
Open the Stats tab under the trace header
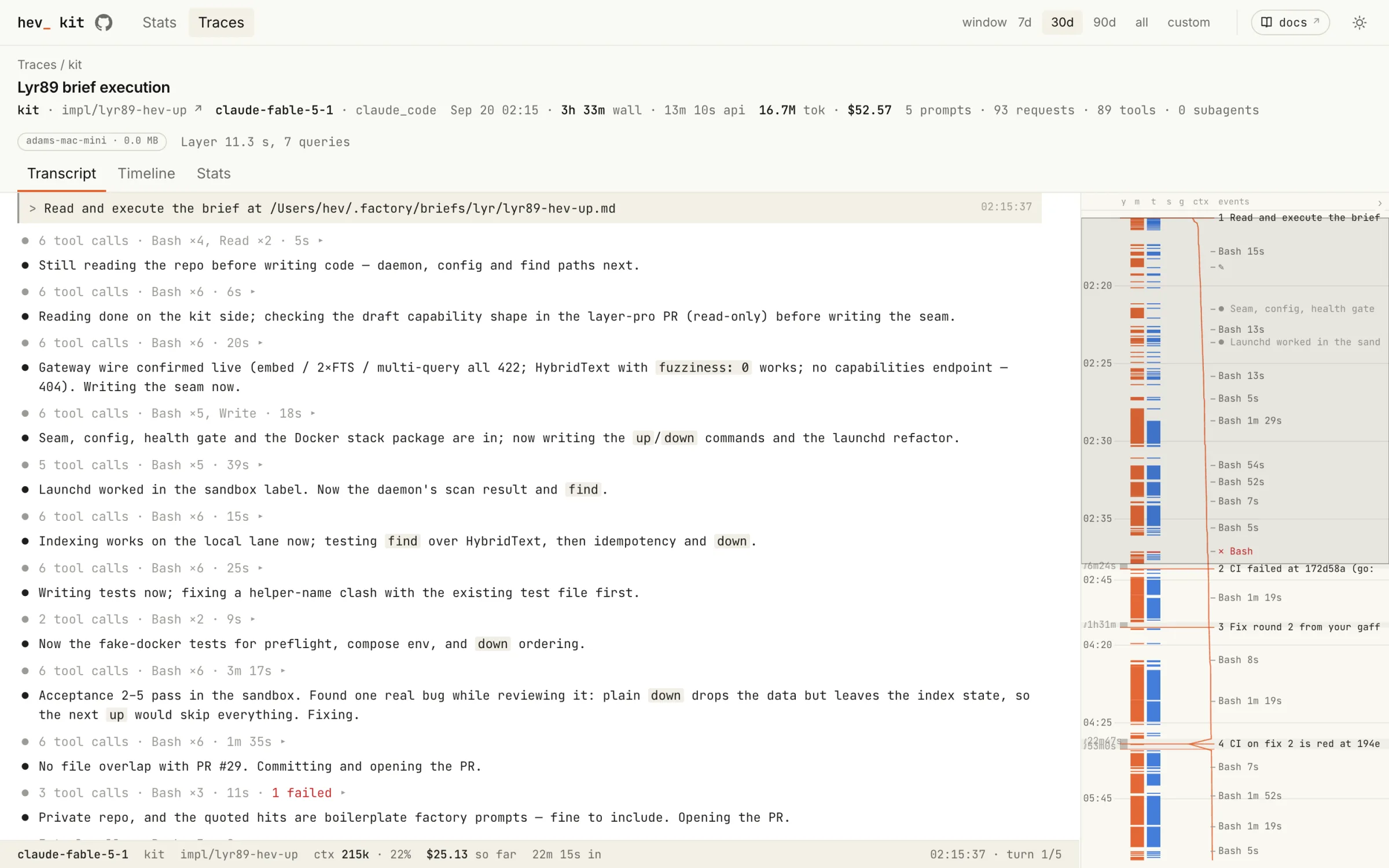pos(214,174)
